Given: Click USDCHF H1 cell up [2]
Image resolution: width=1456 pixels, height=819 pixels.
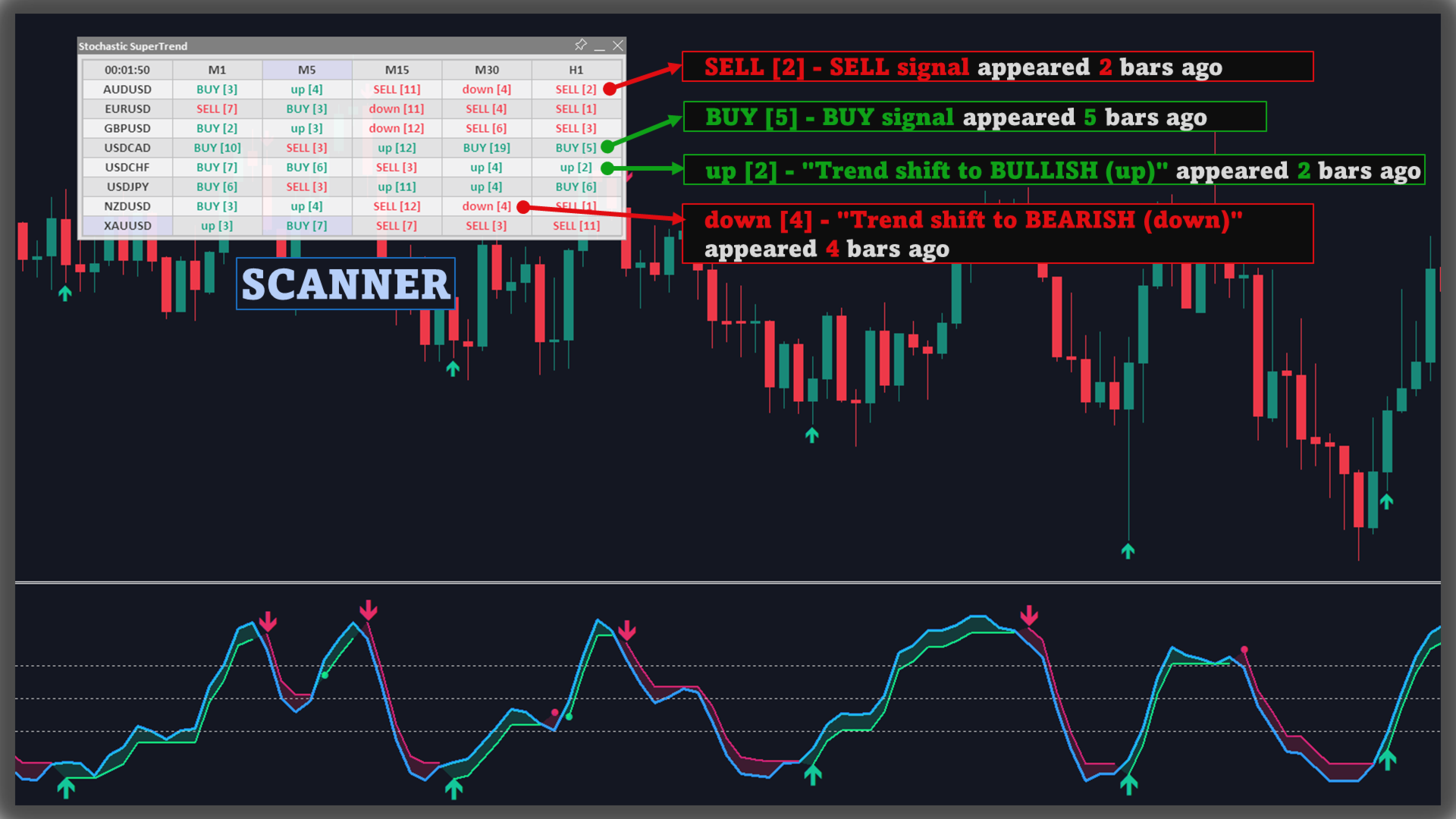Looking at the screenshot, I should [x=576, y=168].
